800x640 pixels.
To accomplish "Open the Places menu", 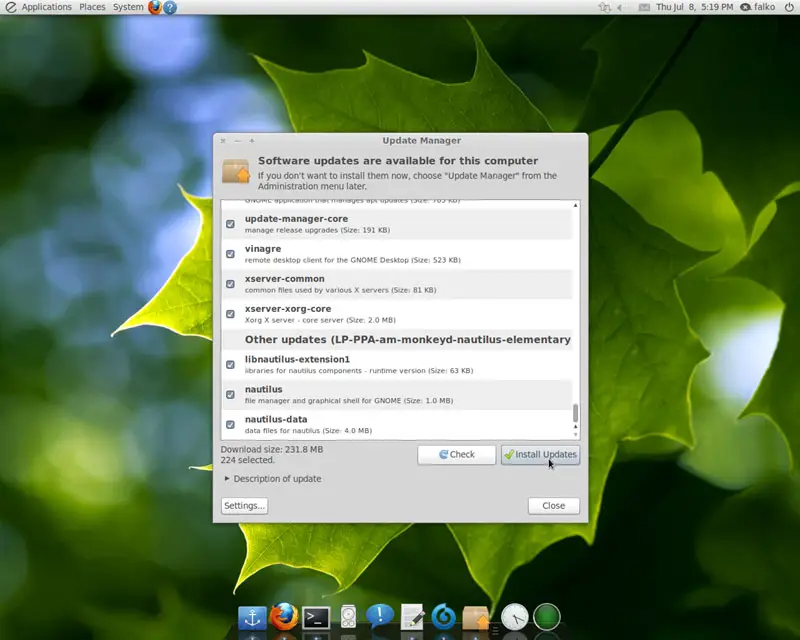I will (x=92, y=7).
